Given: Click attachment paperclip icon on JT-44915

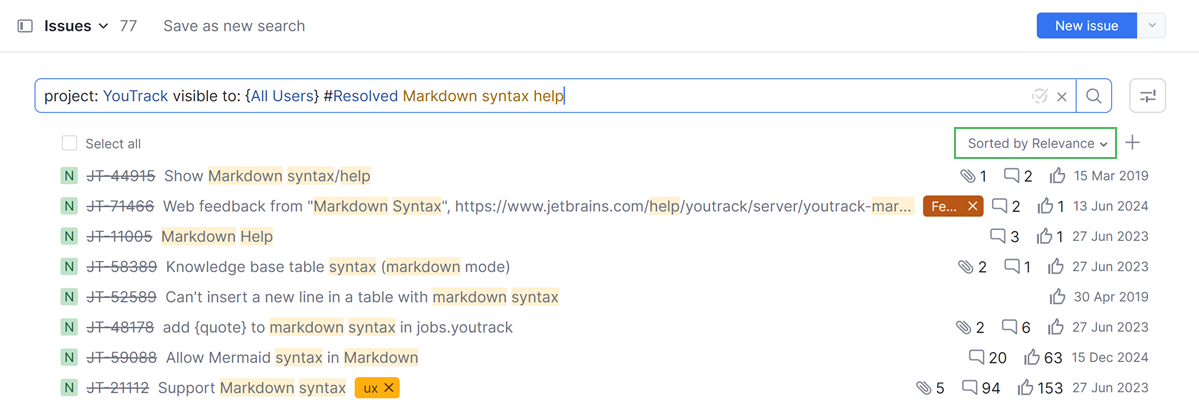Looking at the screenshot, I should click(x=966, y=176).
